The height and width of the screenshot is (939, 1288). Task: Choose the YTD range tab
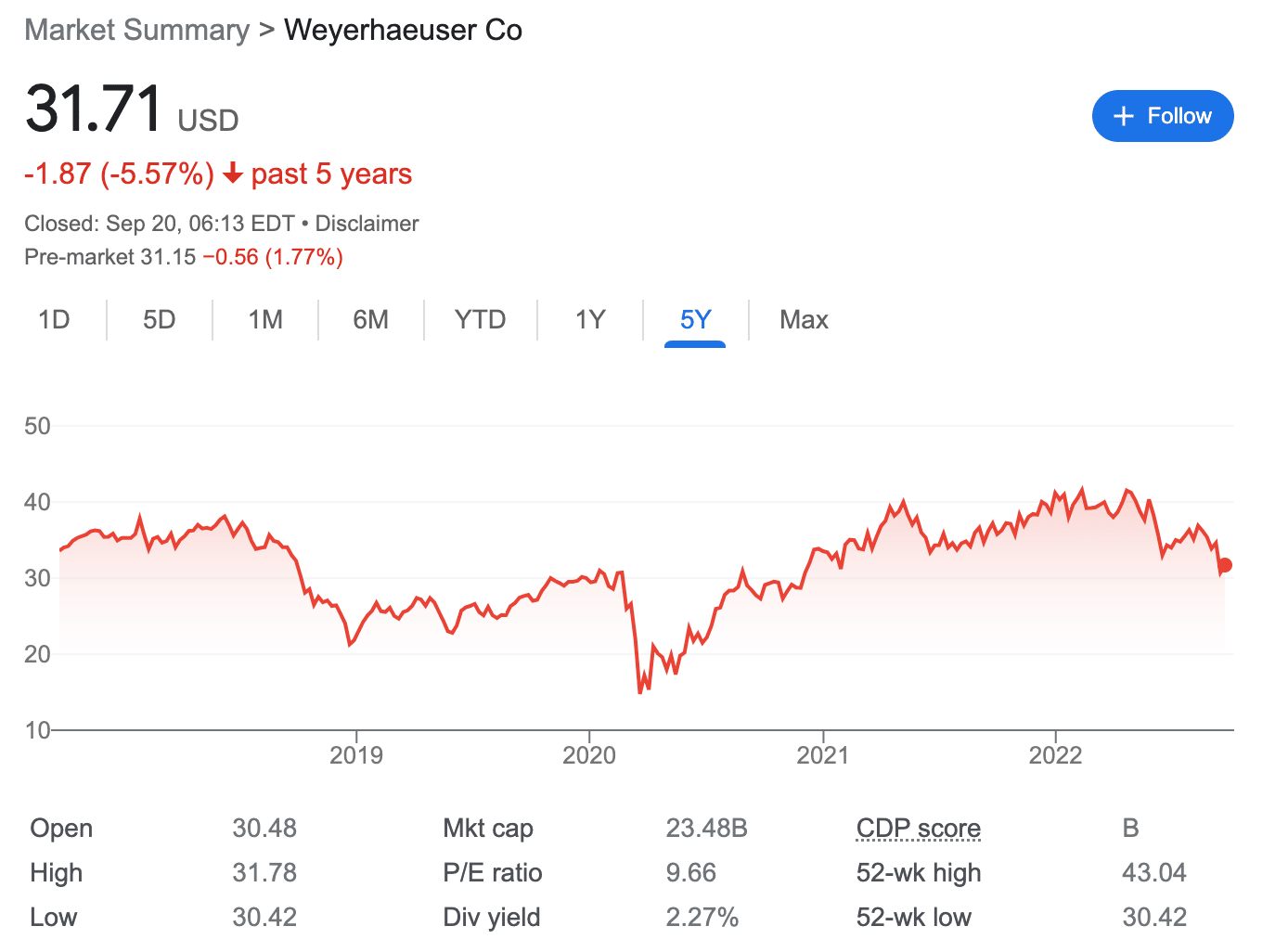point(480,320)
